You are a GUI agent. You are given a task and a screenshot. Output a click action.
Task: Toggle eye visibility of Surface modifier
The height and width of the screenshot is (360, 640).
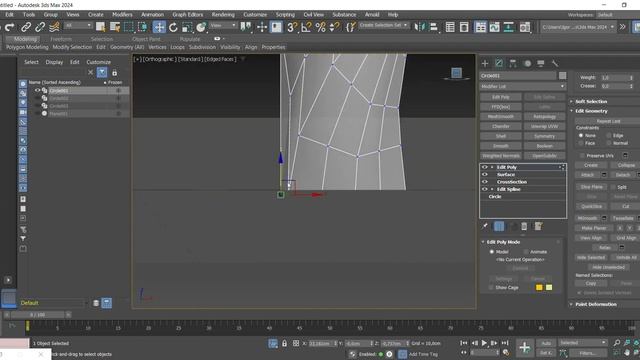click(484, 174)
